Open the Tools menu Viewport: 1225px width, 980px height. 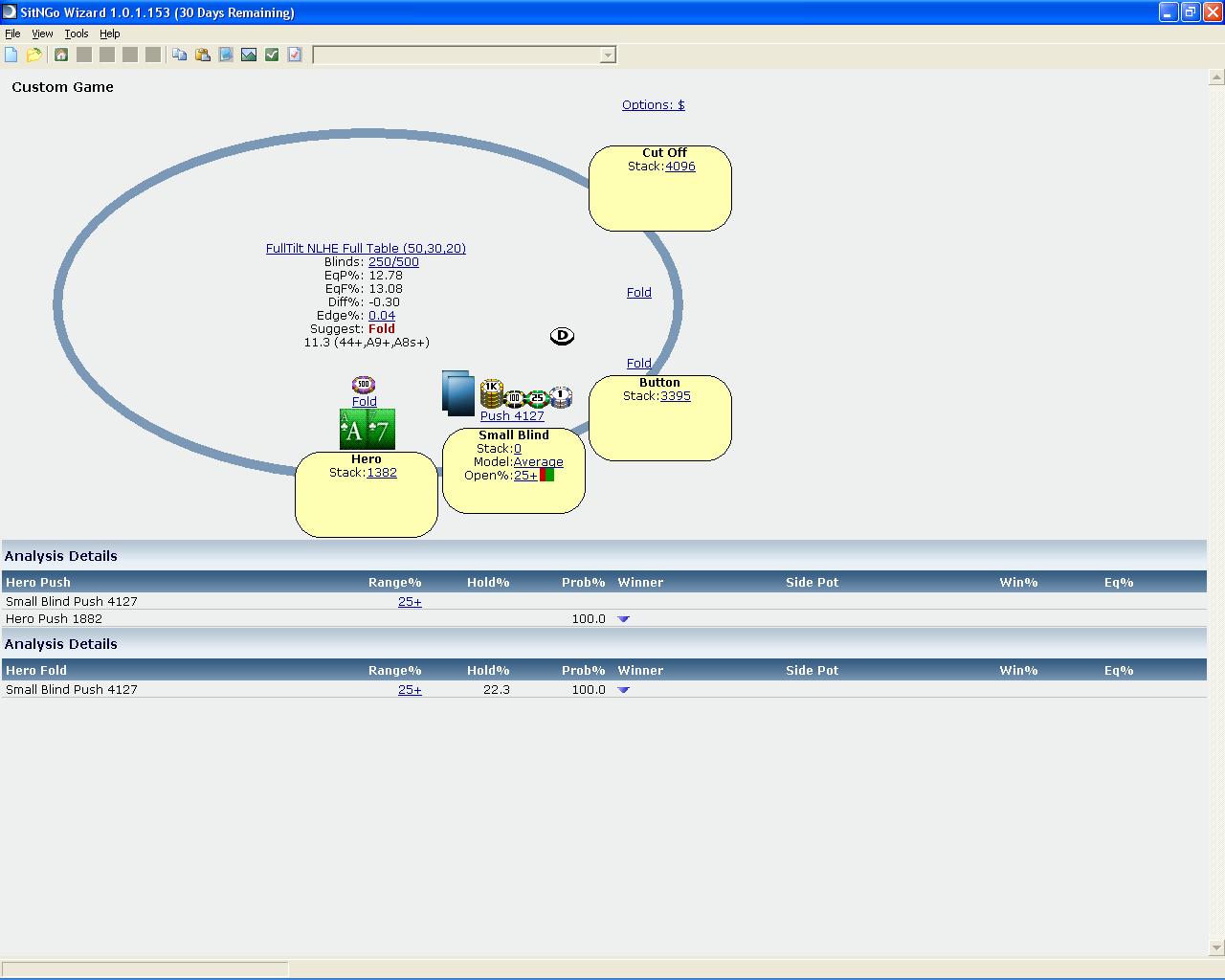(x=77, y=33)
